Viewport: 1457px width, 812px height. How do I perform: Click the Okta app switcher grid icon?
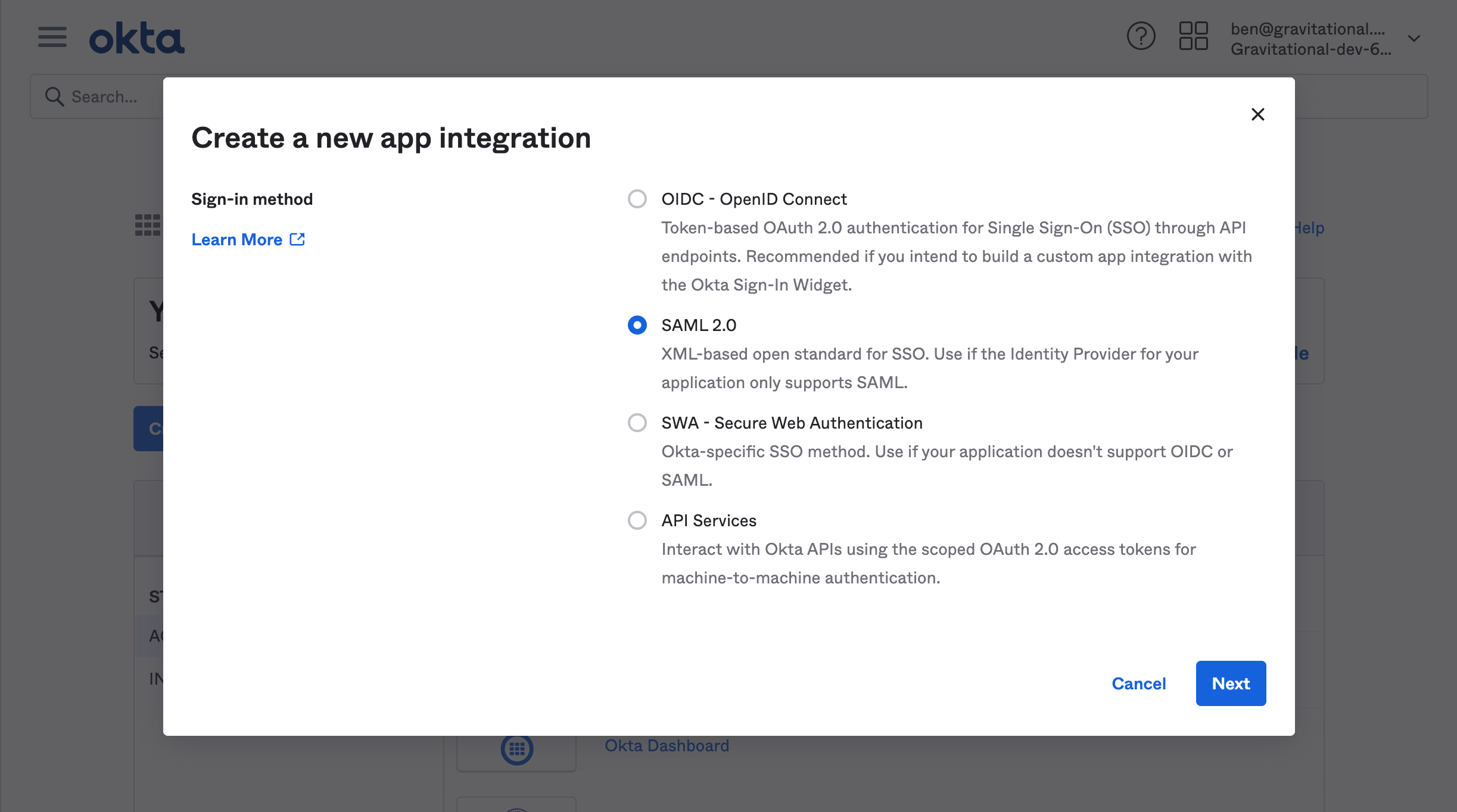click(1193, 36)
